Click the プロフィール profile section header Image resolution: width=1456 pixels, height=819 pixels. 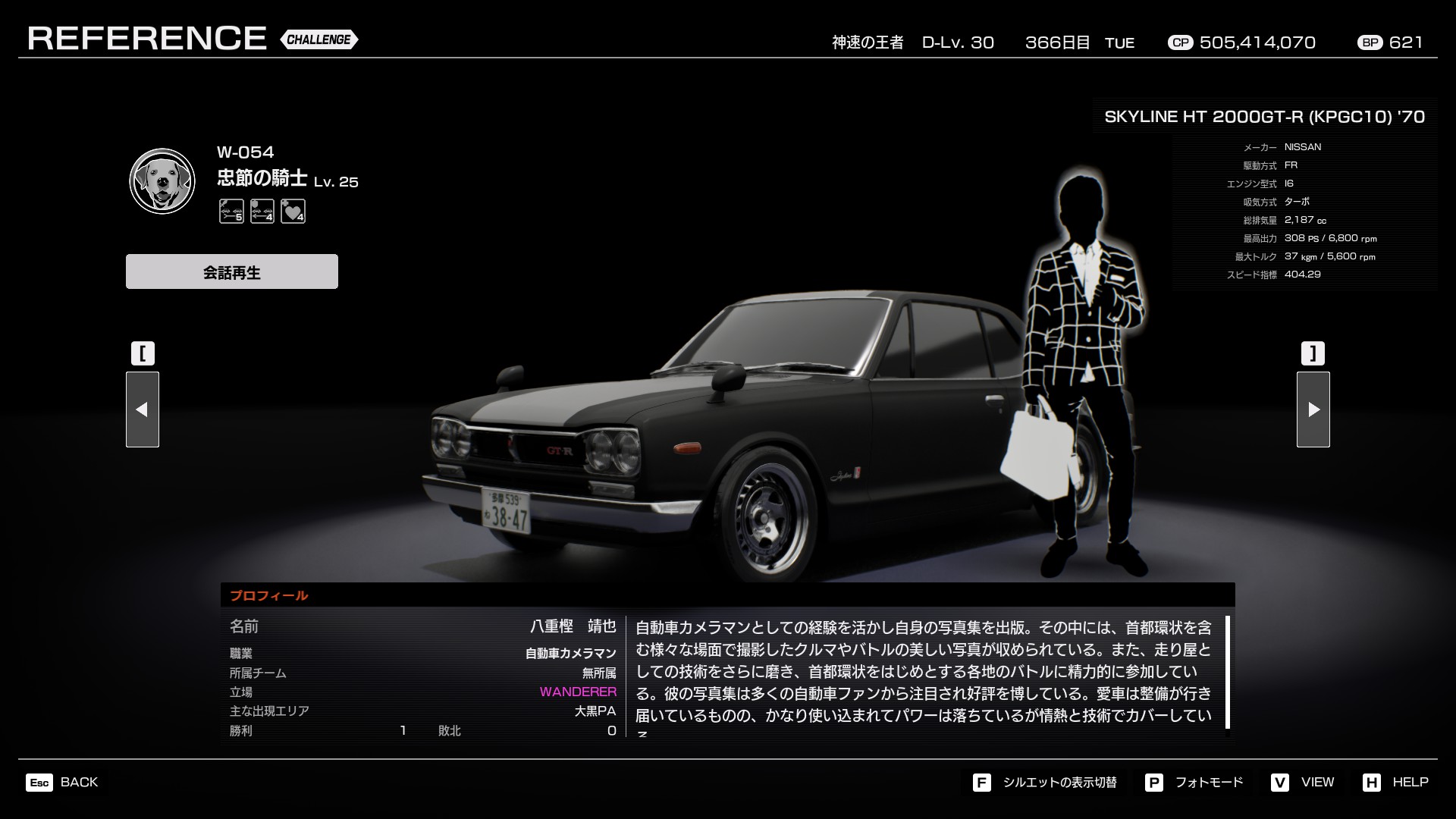(269, 595)
